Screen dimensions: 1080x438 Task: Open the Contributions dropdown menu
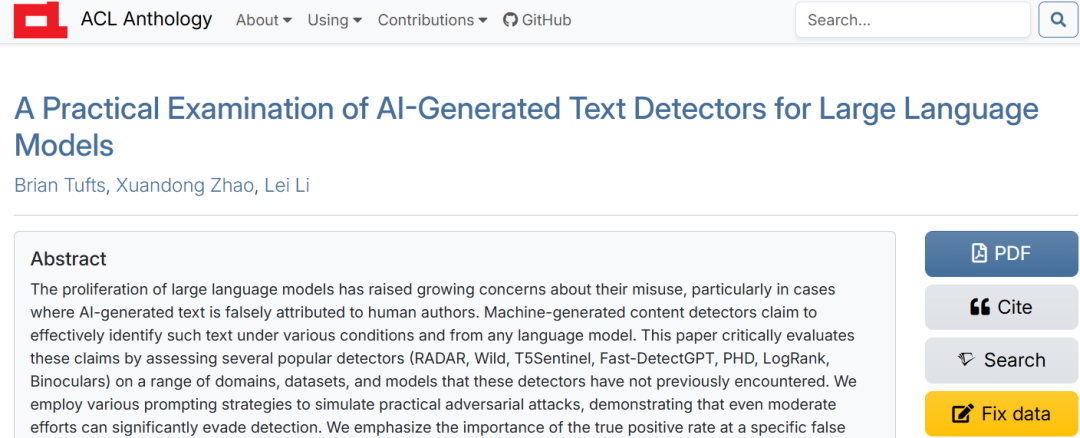[433, 20]
